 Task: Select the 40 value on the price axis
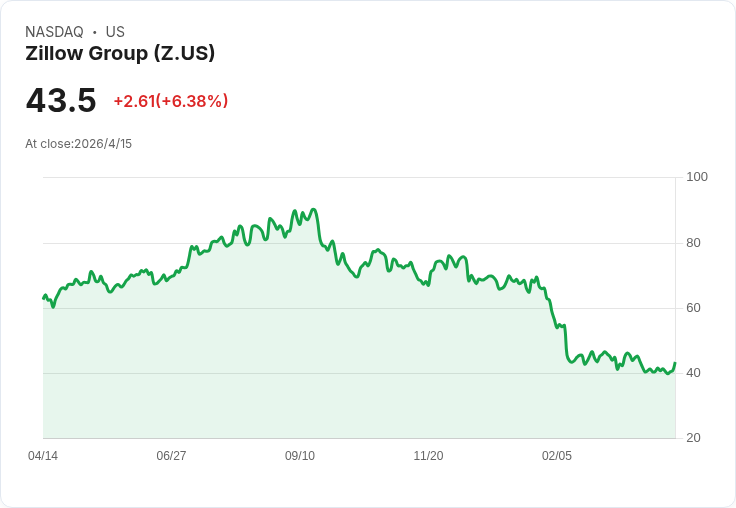tap(693, 373)
